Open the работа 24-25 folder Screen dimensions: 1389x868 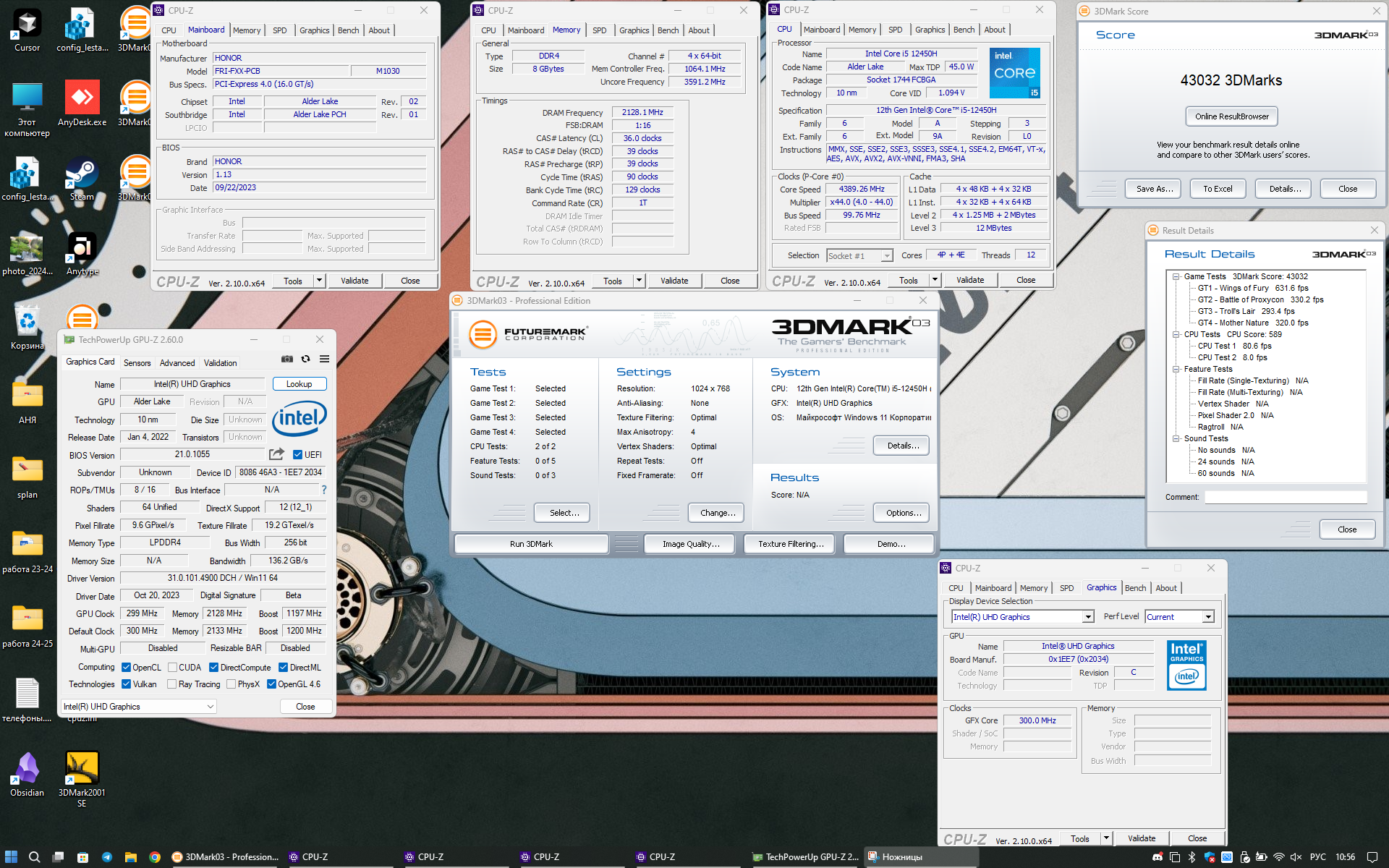(x=27, y=625)
